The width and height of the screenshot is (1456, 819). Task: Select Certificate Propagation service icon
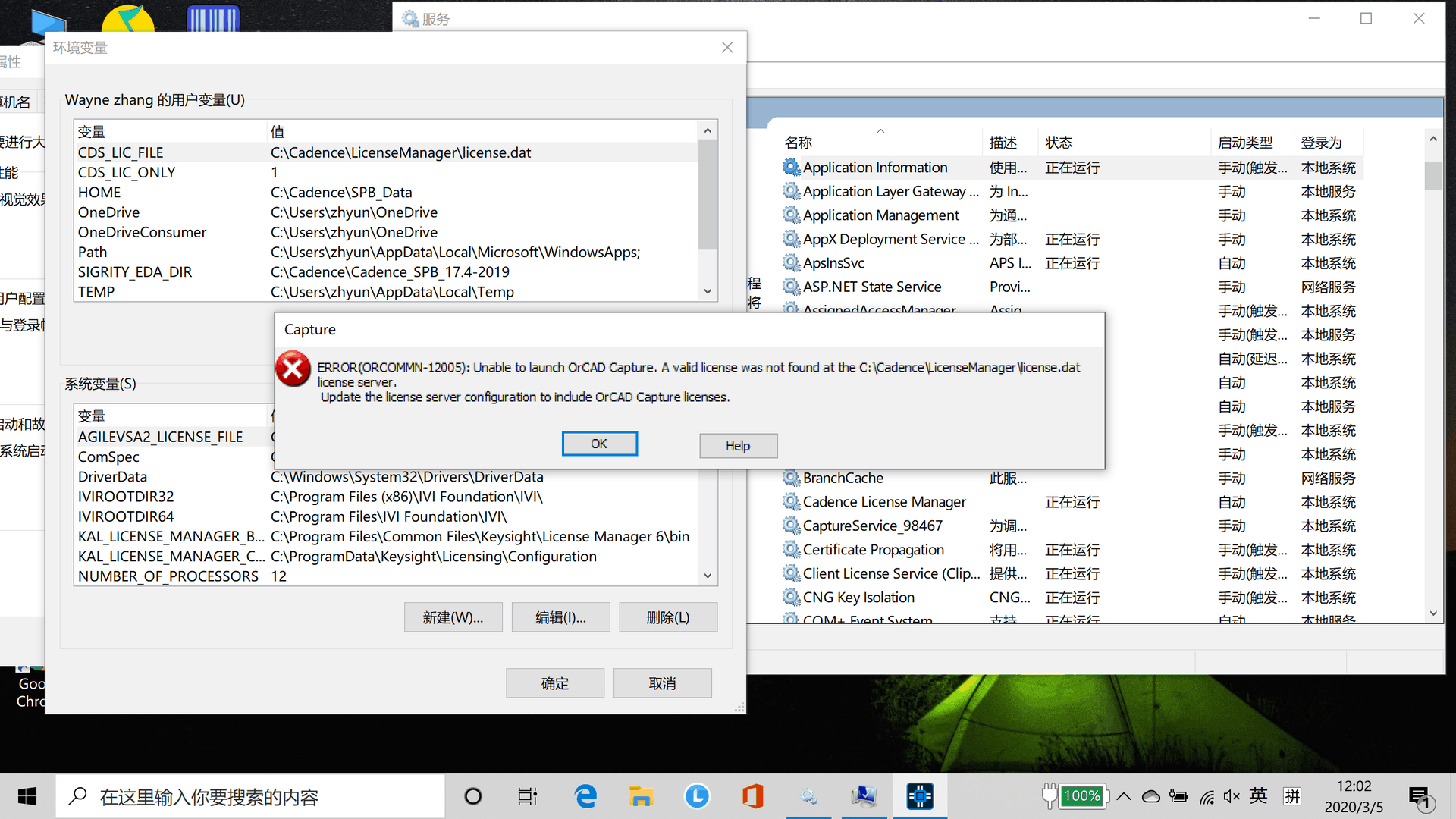791,549
